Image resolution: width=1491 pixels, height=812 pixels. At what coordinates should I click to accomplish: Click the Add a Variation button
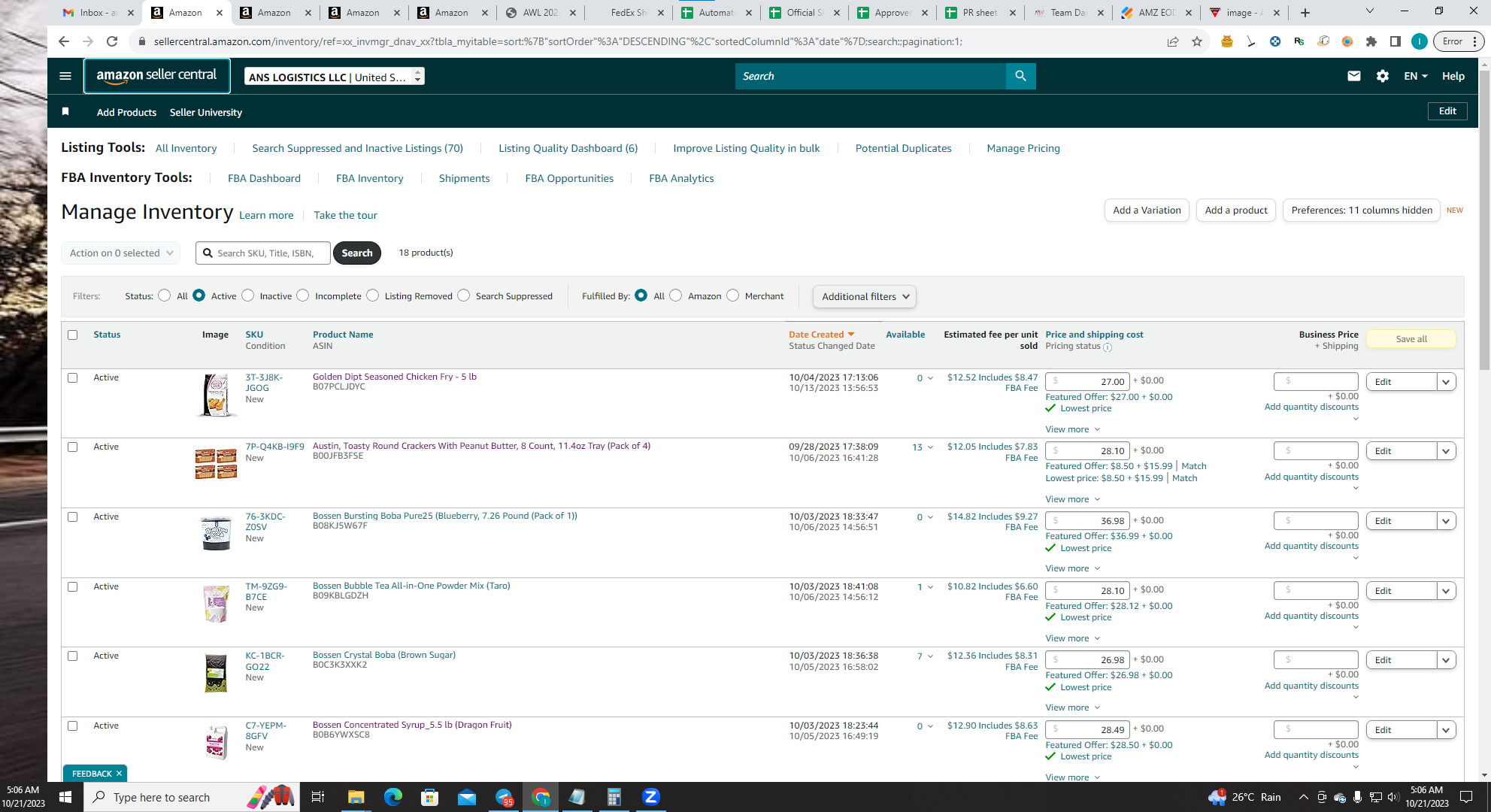click(x=1146, y=210)
